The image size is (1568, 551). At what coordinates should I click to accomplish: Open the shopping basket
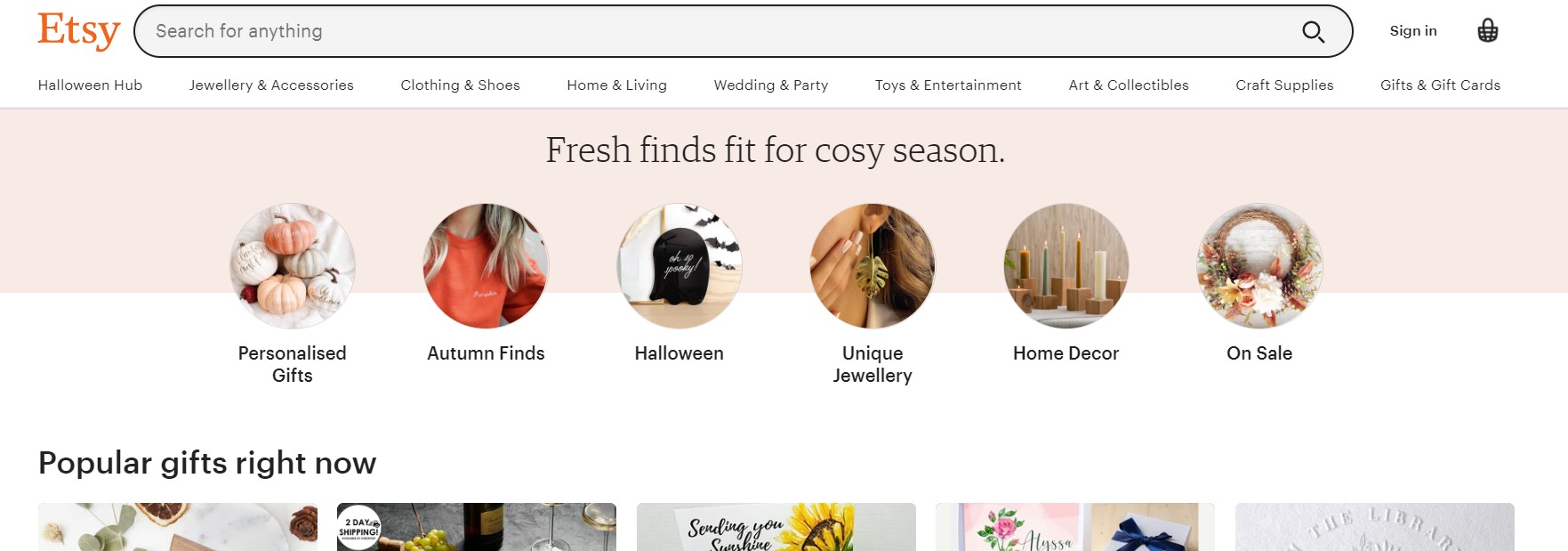coord(1487,31)
